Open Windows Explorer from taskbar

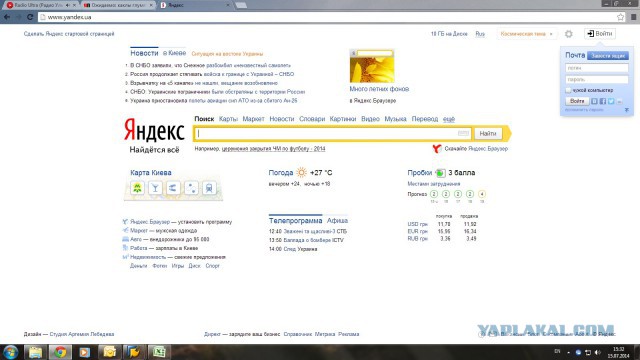tap(35, 352)
